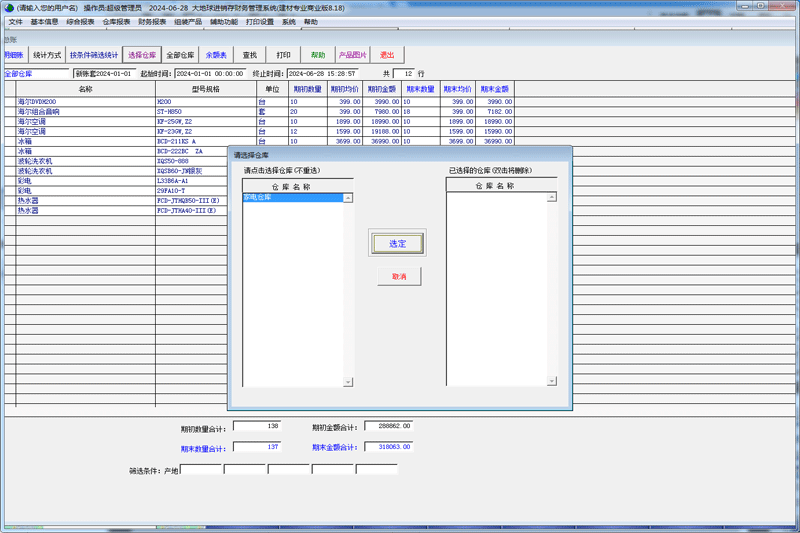Click the BCD-222BC ZA model cell
Screen dimensions: 800x533
192,151
